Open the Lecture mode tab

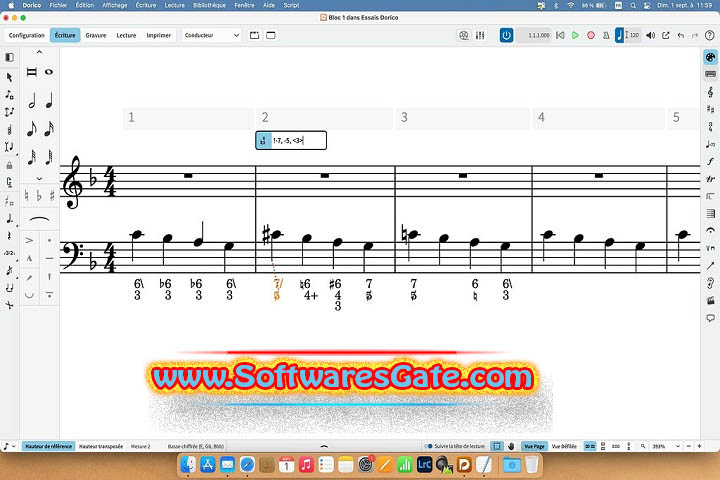pyautogui.click(x=126, y=35)
